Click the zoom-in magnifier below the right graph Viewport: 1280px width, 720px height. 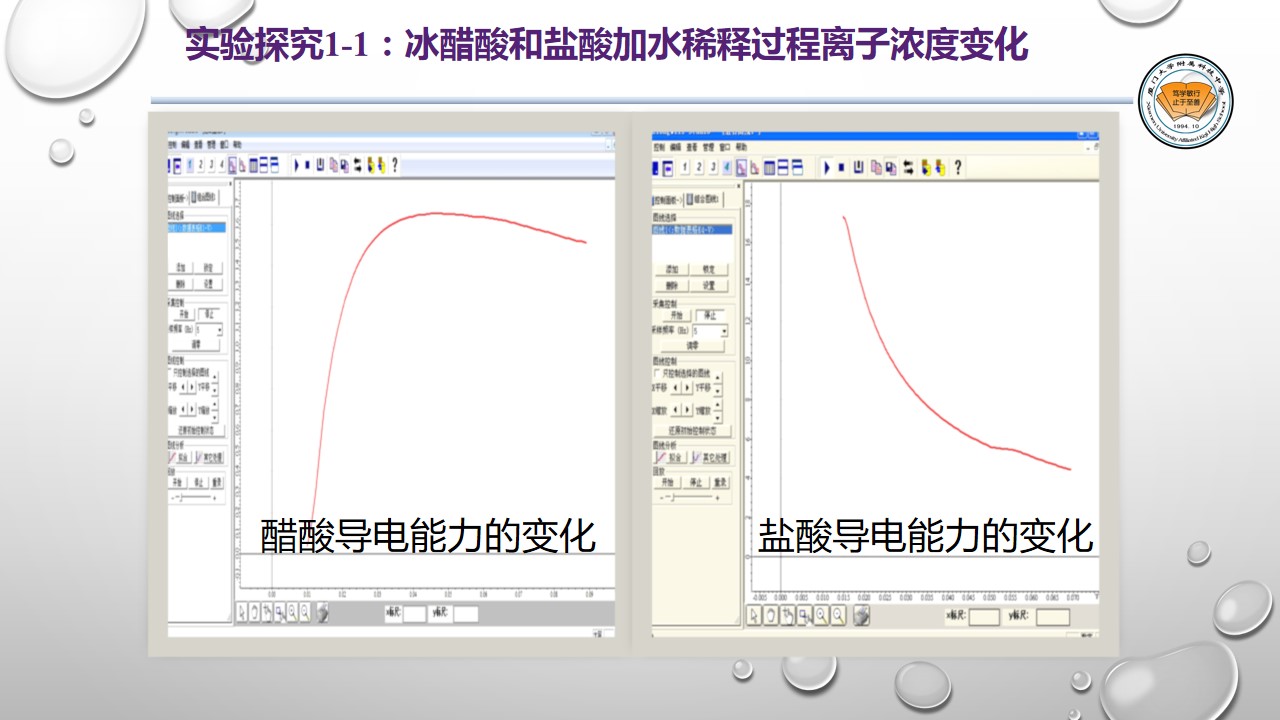click(822, 616)
